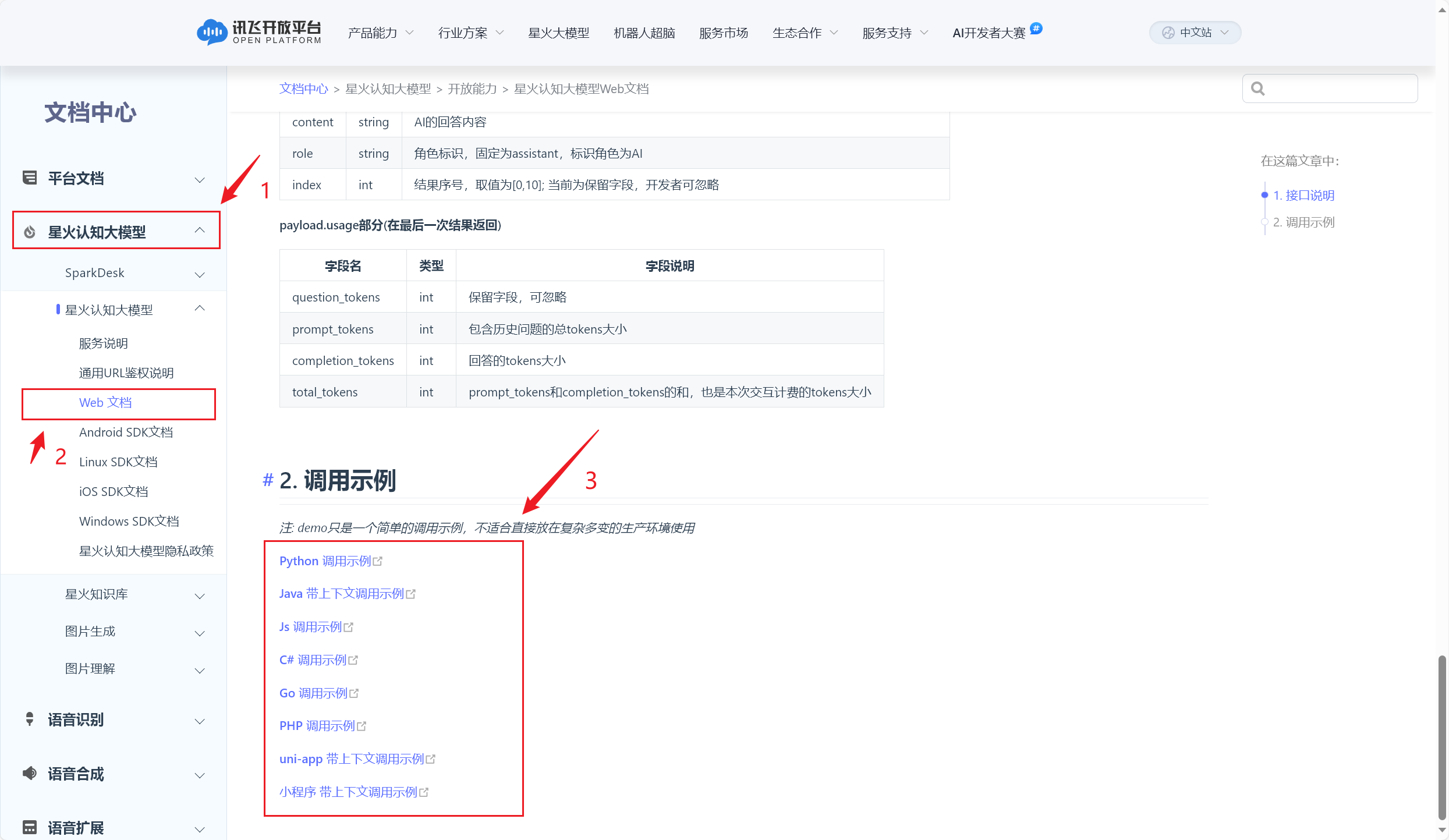The height and width of the screenshot is (840, 1449).
Task: Expand the 图片理解 submenu
Action: point(200,670)
